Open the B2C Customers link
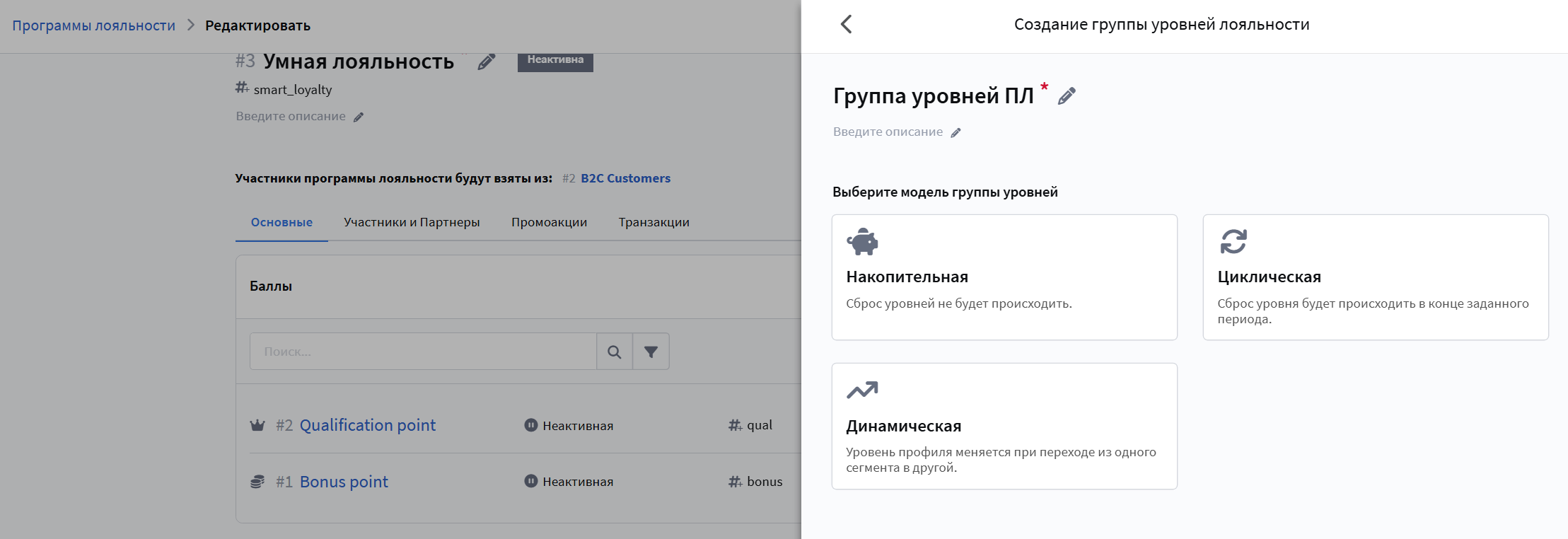 (x=625, y=178)
